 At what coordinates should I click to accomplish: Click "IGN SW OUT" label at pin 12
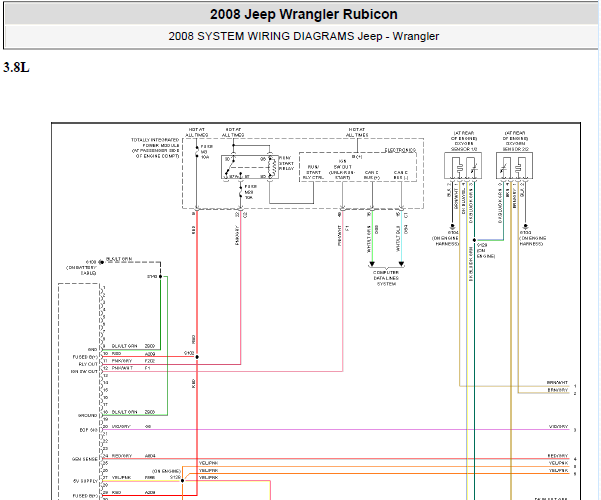click(x=84, y=372)
